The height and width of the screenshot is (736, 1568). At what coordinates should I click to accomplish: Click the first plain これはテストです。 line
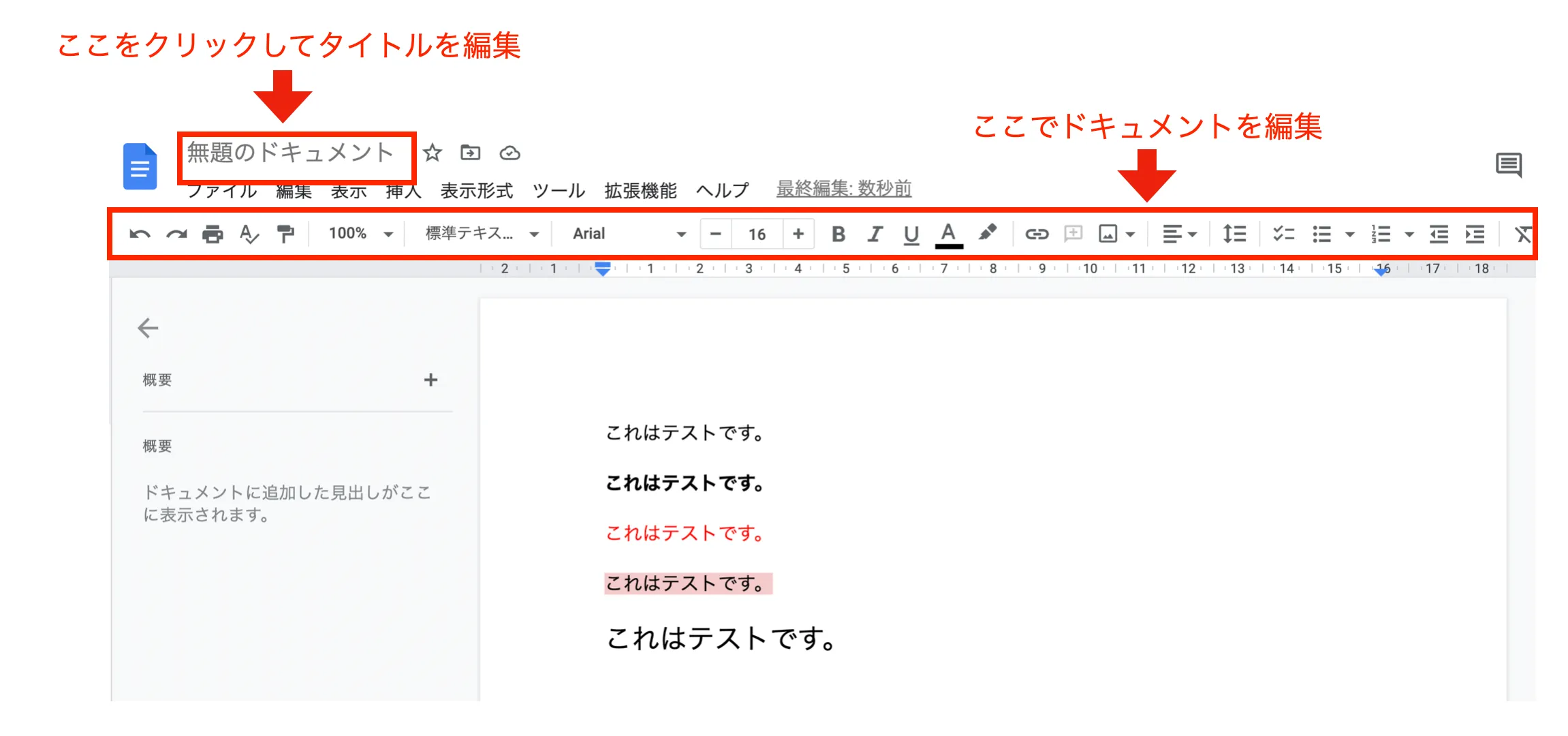(685, 433)
